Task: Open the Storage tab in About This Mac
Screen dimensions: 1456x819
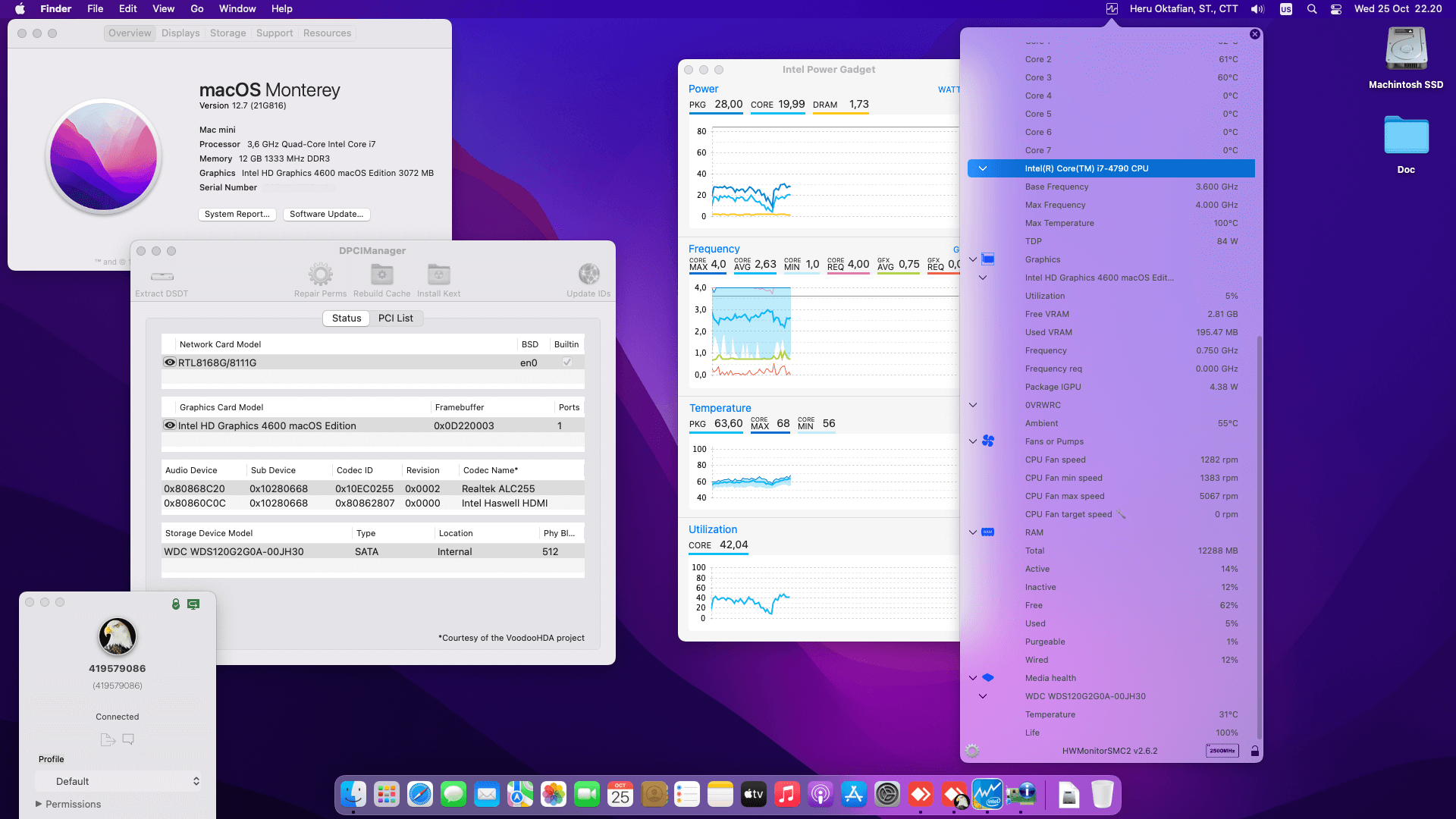Action: [227, 33]
